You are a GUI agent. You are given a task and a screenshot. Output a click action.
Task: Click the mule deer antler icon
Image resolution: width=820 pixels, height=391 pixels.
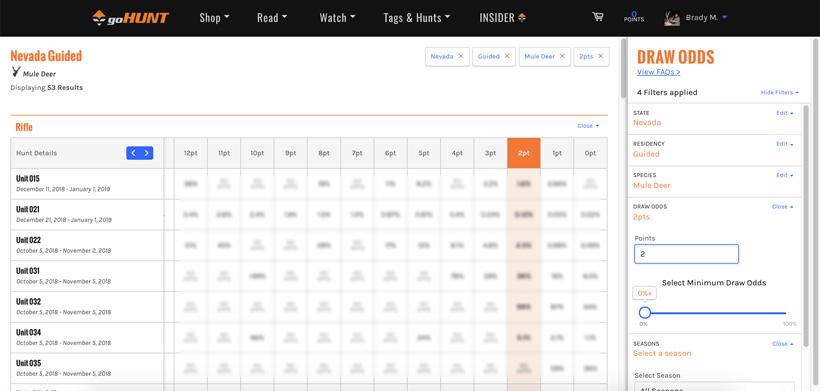16,72
